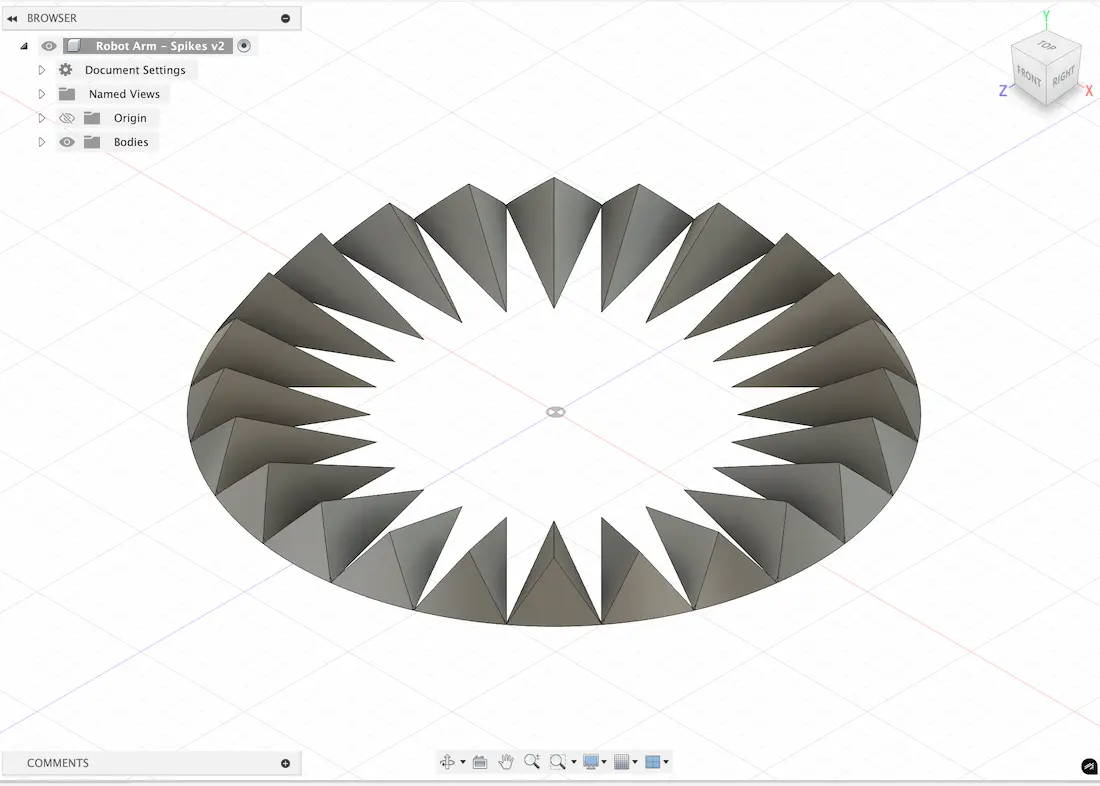Click the Grid and Snaps icon
Screen dimensions: 1100x786
tap(621, 762)
